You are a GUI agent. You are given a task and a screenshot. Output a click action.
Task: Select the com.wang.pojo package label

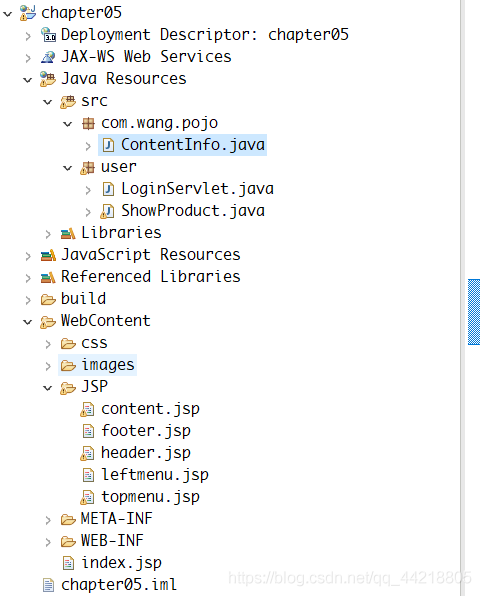click(159, 123)
